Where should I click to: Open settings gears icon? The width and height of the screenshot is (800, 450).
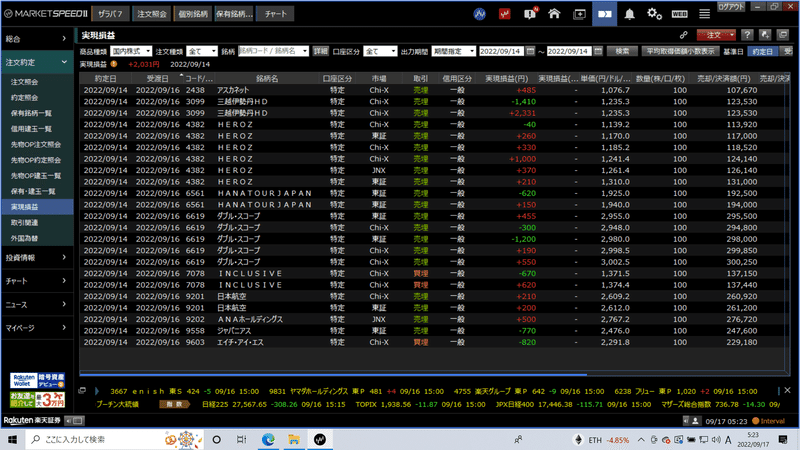654,14
